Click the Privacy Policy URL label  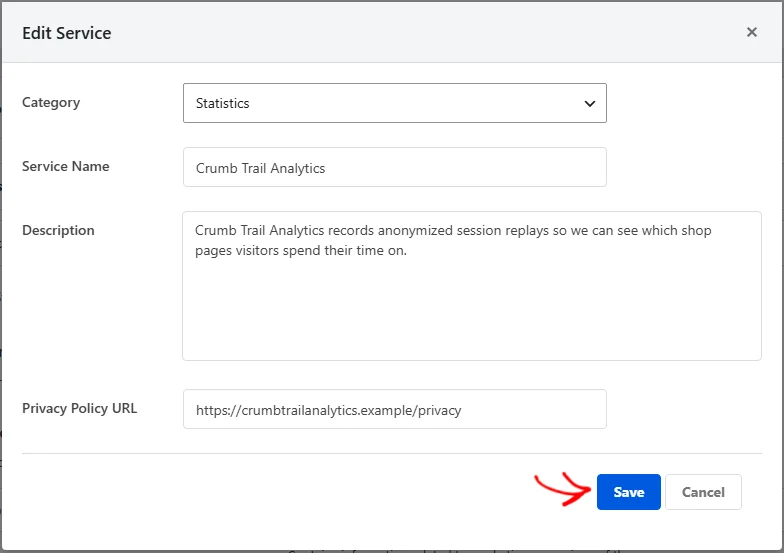coord(80,408)
